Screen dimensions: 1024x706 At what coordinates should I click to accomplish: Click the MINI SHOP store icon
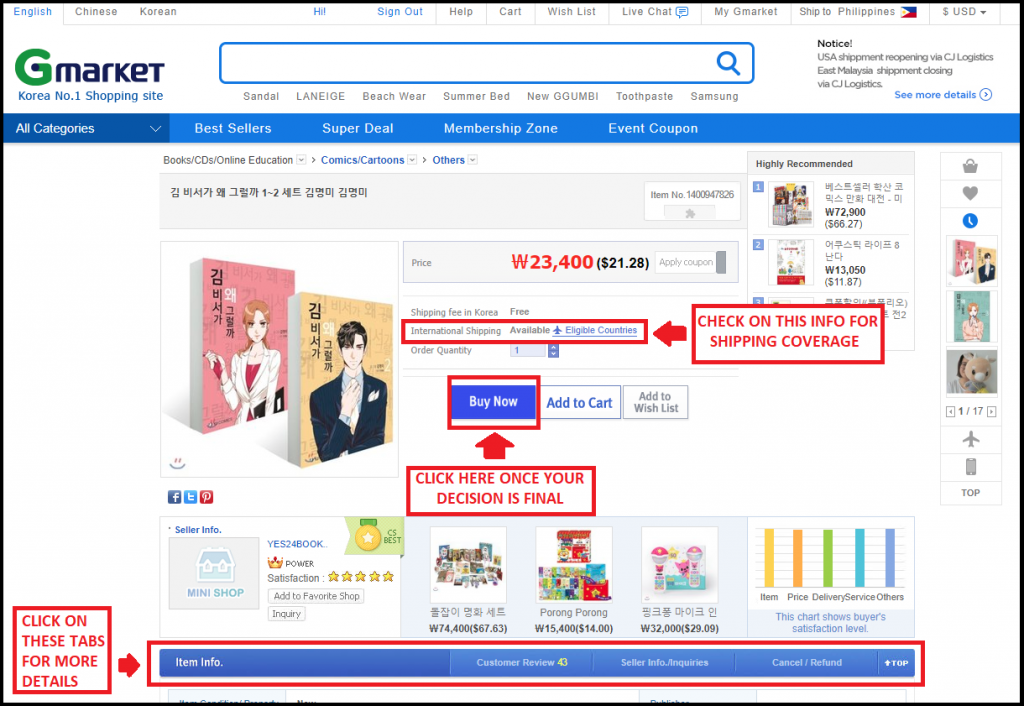tap(216, 573)
